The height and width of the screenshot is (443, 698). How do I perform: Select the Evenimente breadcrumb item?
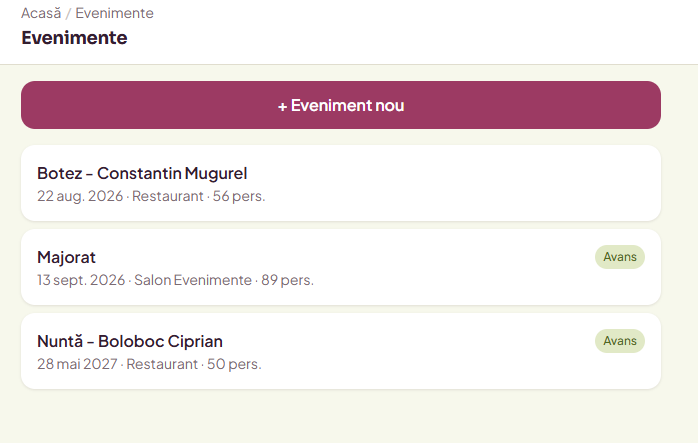click(114, 13)
